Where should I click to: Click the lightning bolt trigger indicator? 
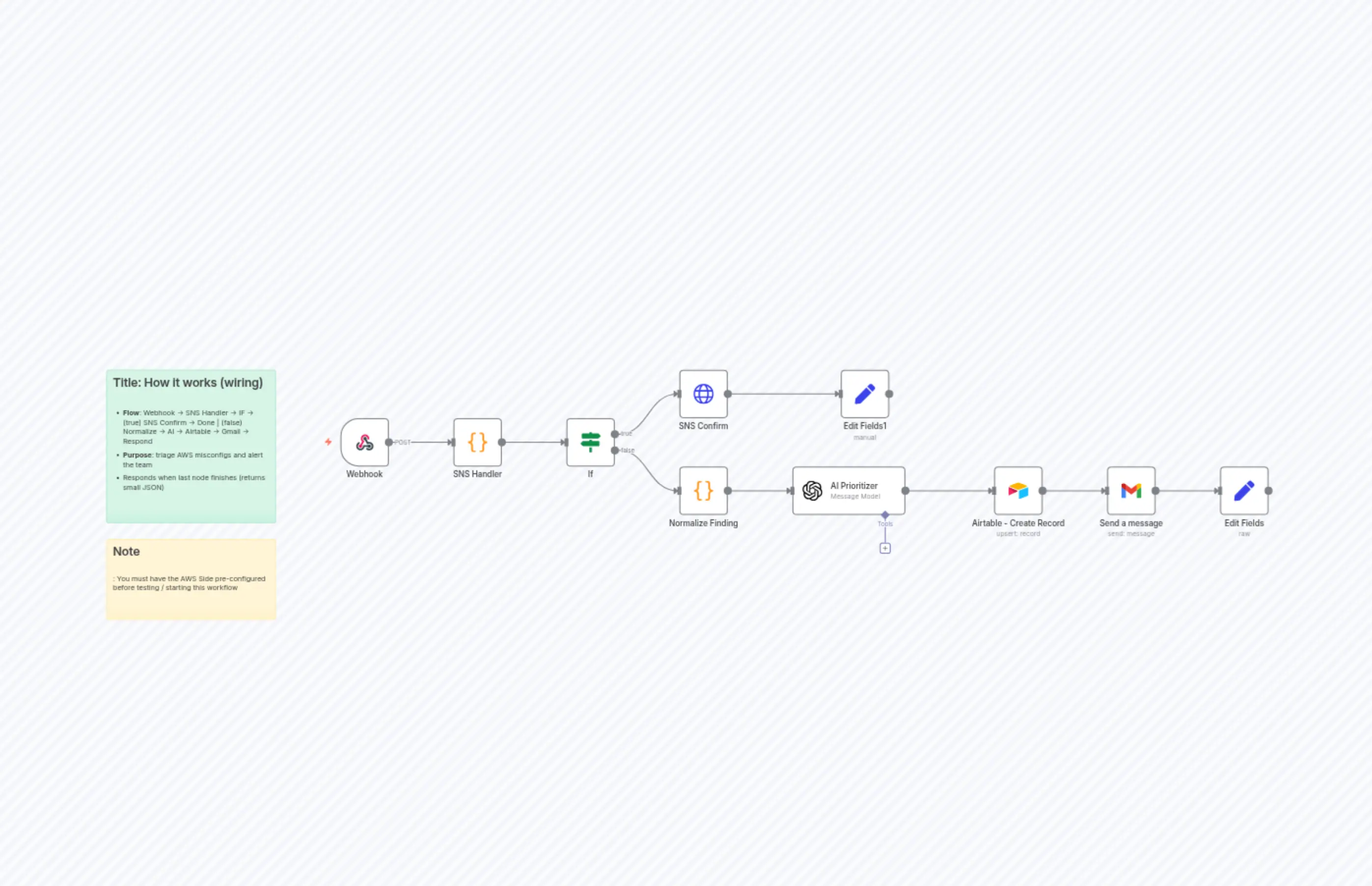point(328,441)
